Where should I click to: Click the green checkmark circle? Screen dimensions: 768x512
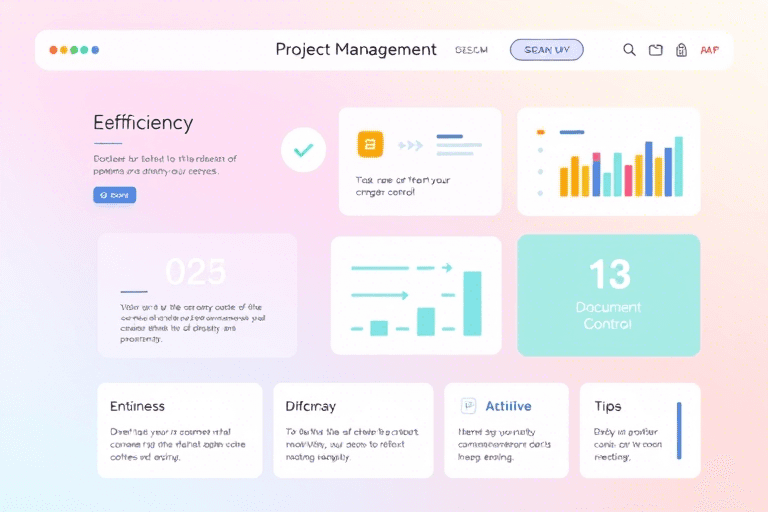tap(303, 150)
